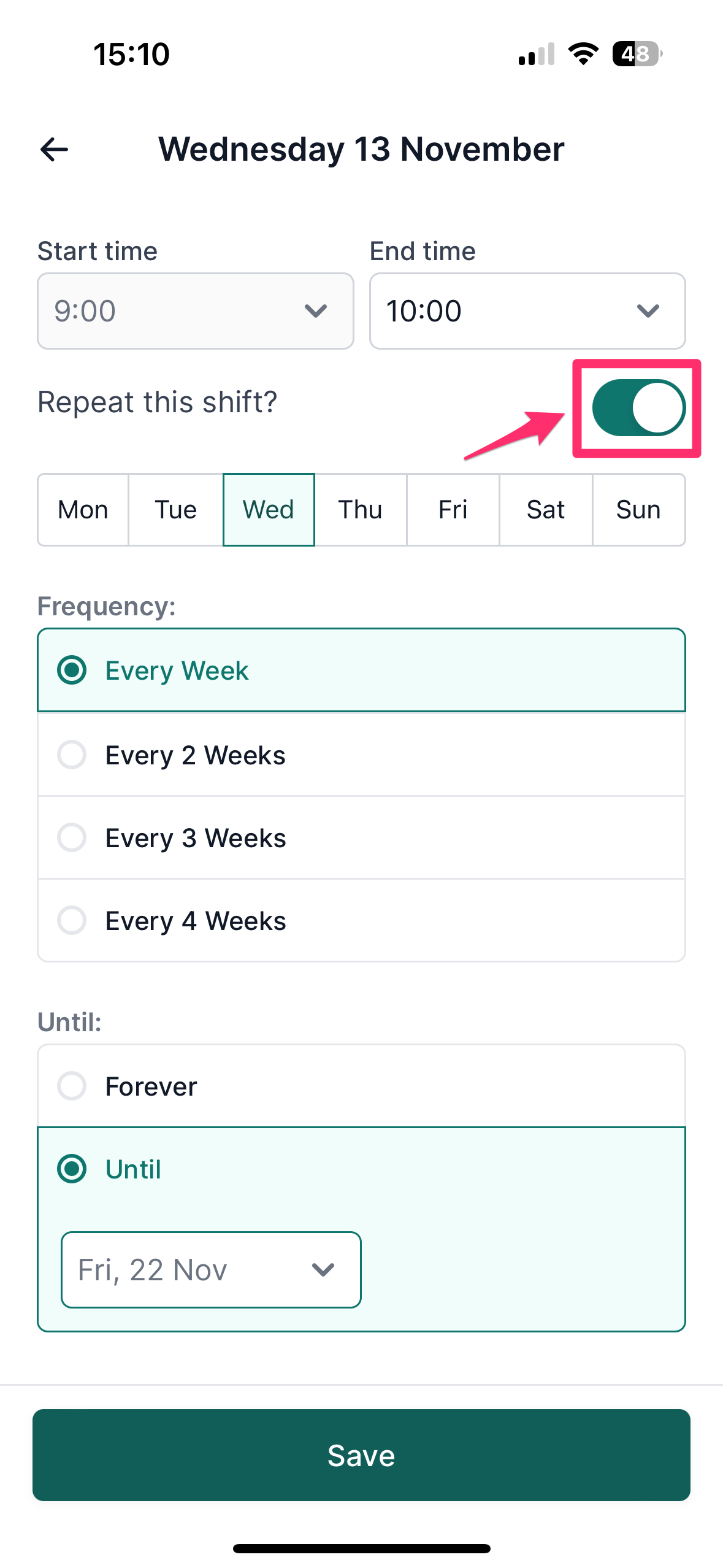Save the shift settings
This screenshot has height=1568, width=723.
click(361, 1455)
